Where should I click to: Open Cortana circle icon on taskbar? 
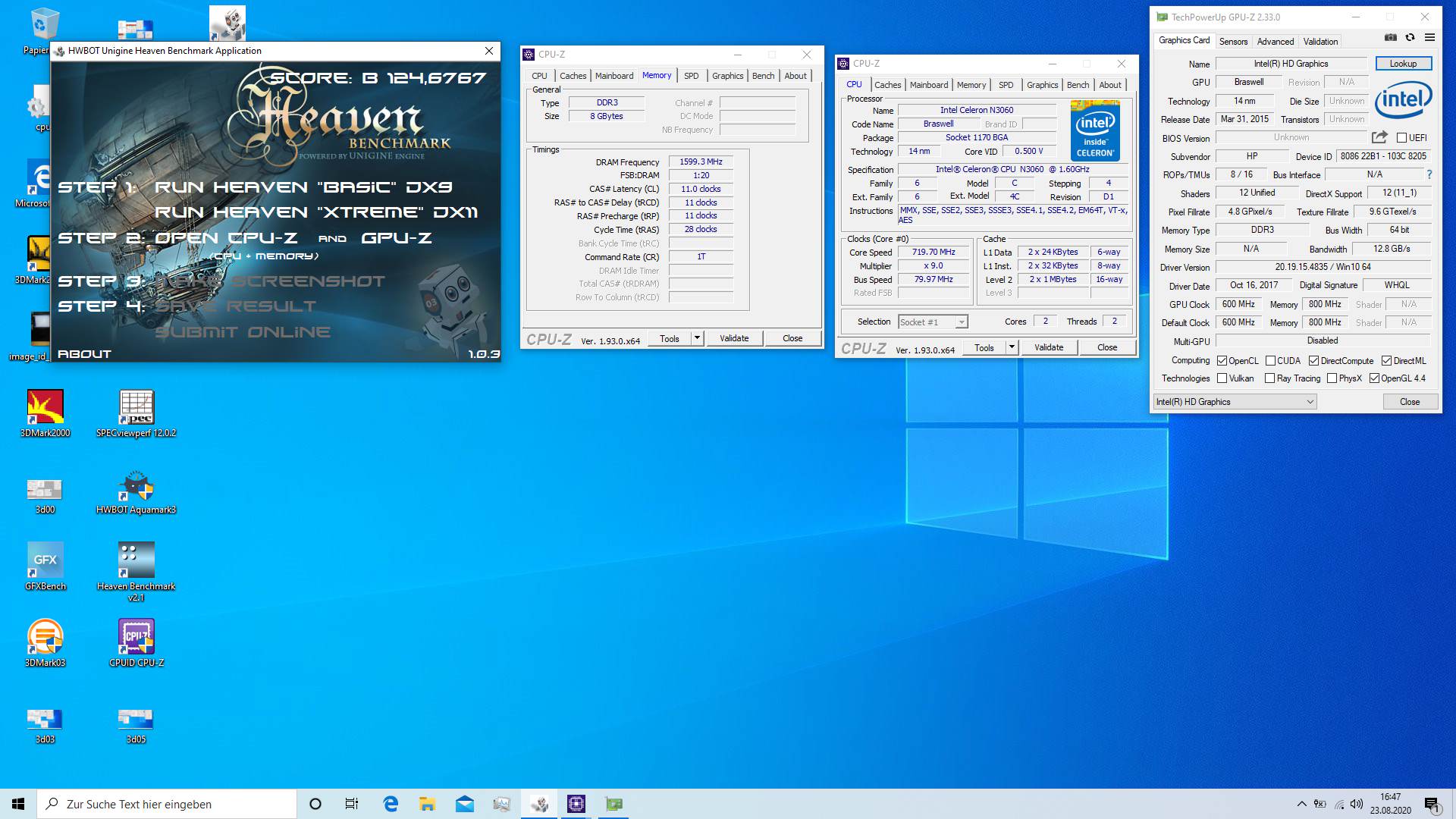[315, 804]
